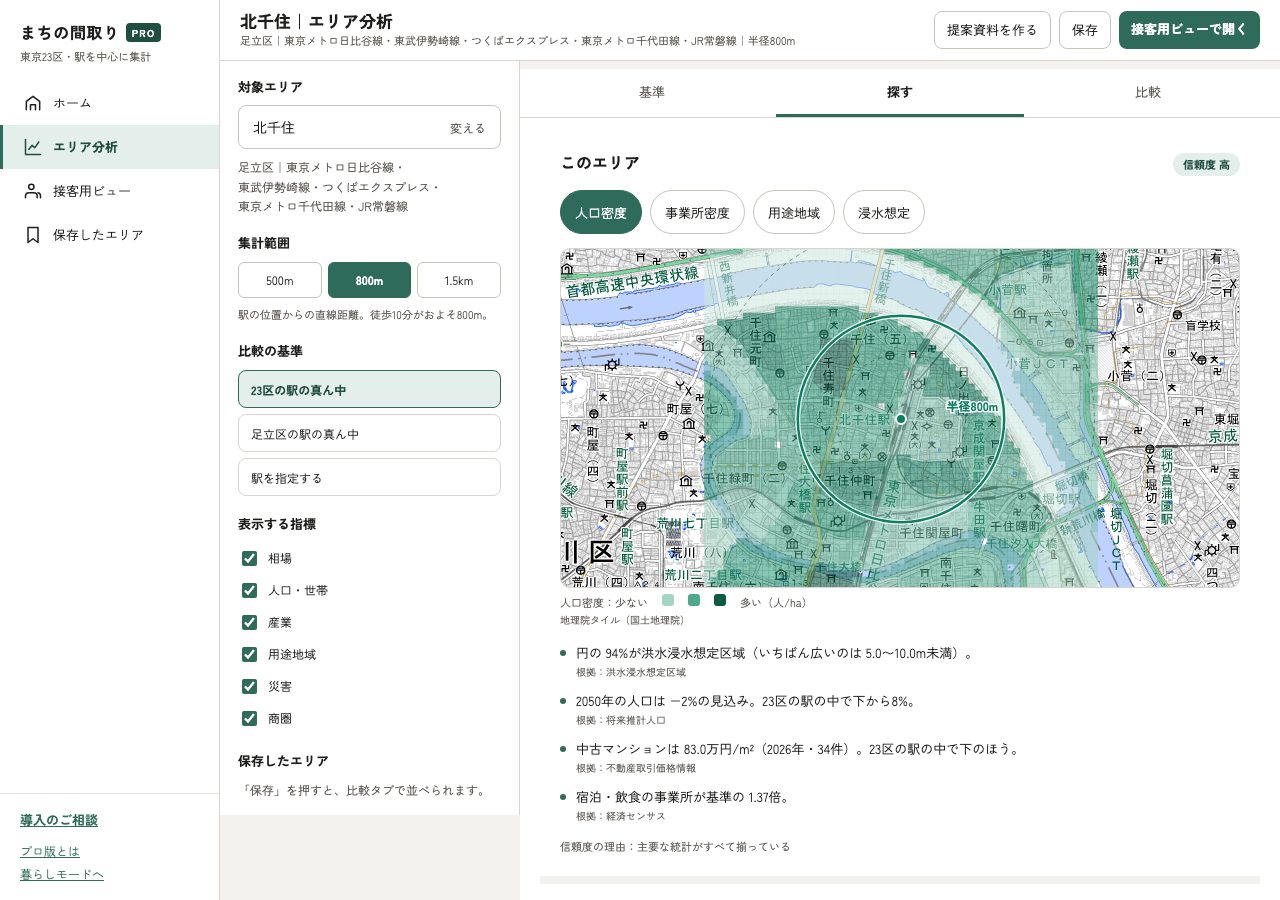
Task: Switch to the 基準 tab
Action: pos(652,92)
